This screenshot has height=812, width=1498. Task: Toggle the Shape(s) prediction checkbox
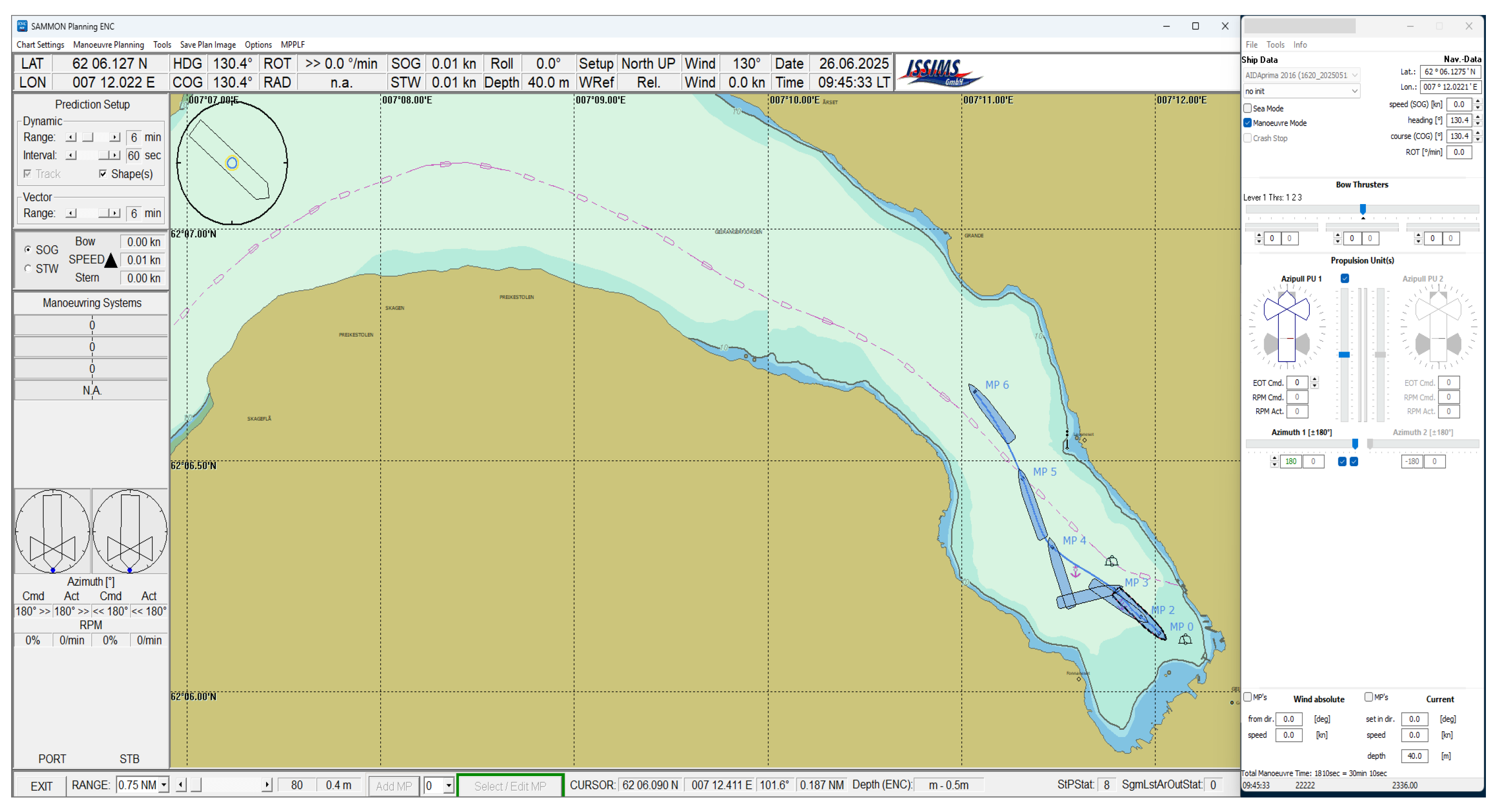pos(103,174)
